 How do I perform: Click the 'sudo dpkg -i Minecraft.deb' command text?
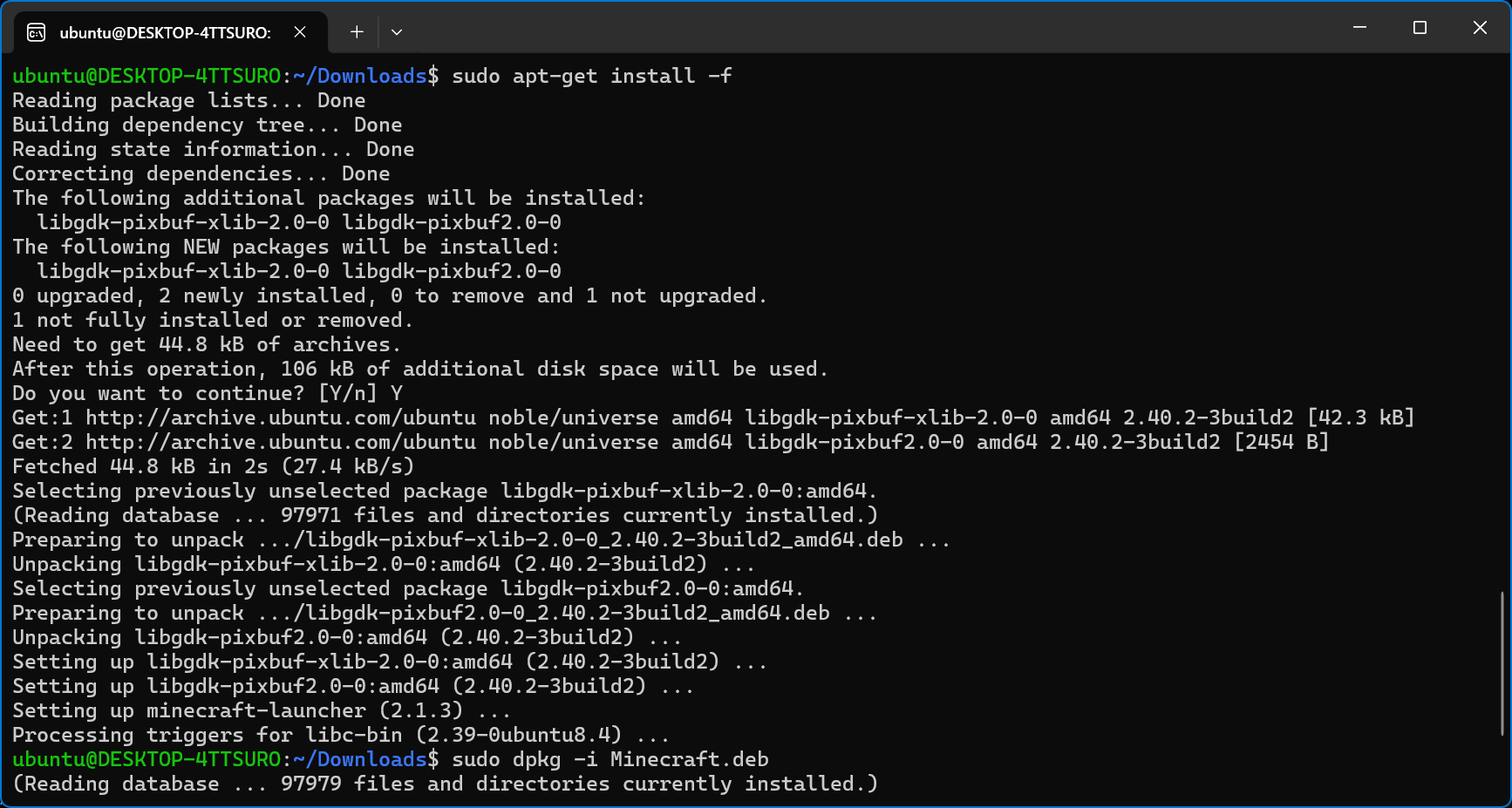point(610,759)
